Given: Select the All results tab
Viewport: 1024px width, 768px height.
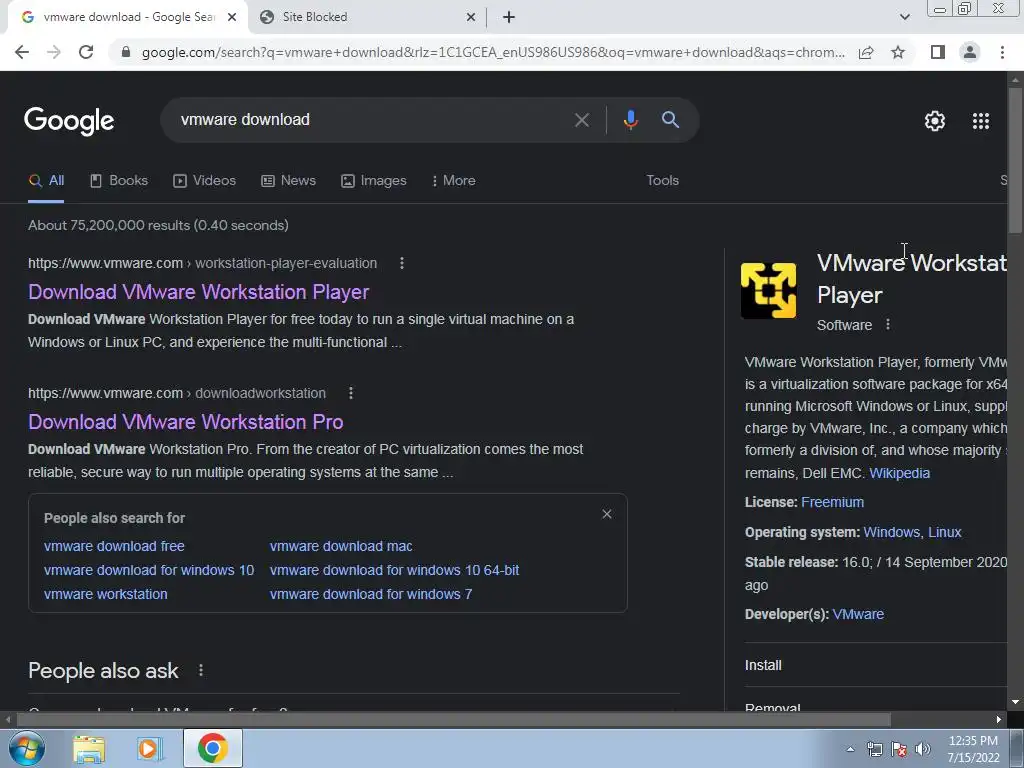Looking at the screenshot, I should [46, 180].
